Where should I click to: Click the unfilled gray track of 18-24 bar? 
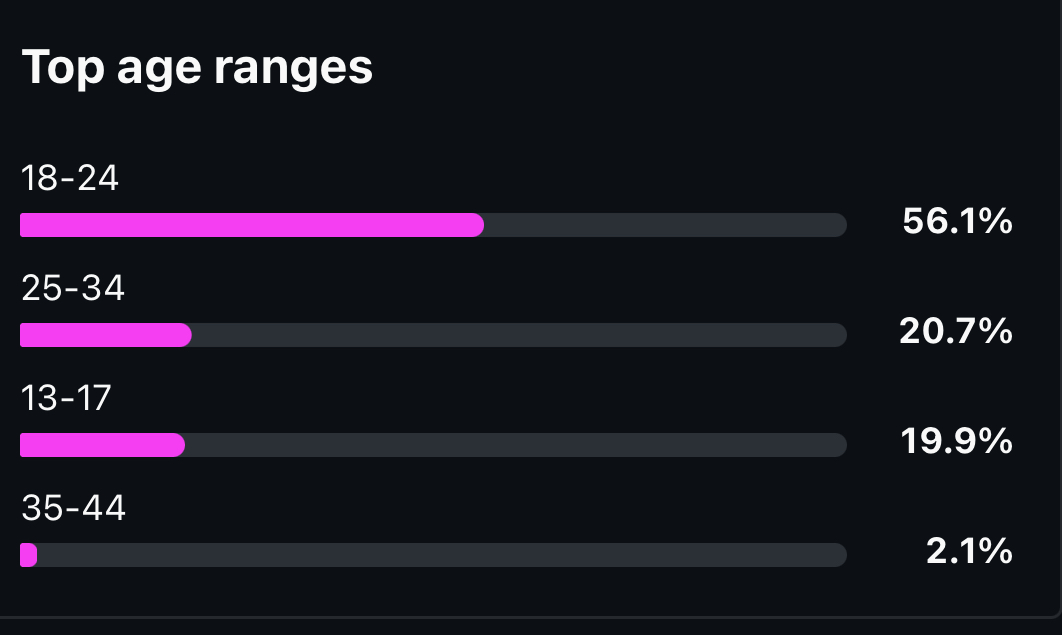point(665,225)
